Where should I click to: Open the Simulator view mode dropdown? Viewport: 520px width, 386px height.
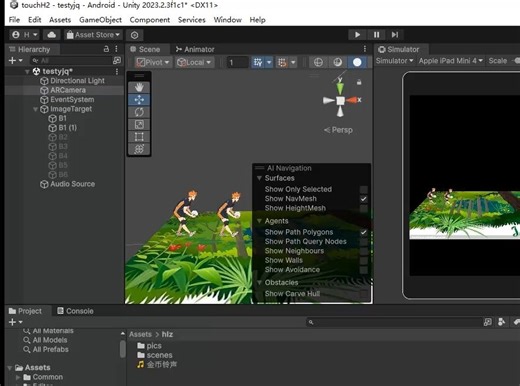395,61
